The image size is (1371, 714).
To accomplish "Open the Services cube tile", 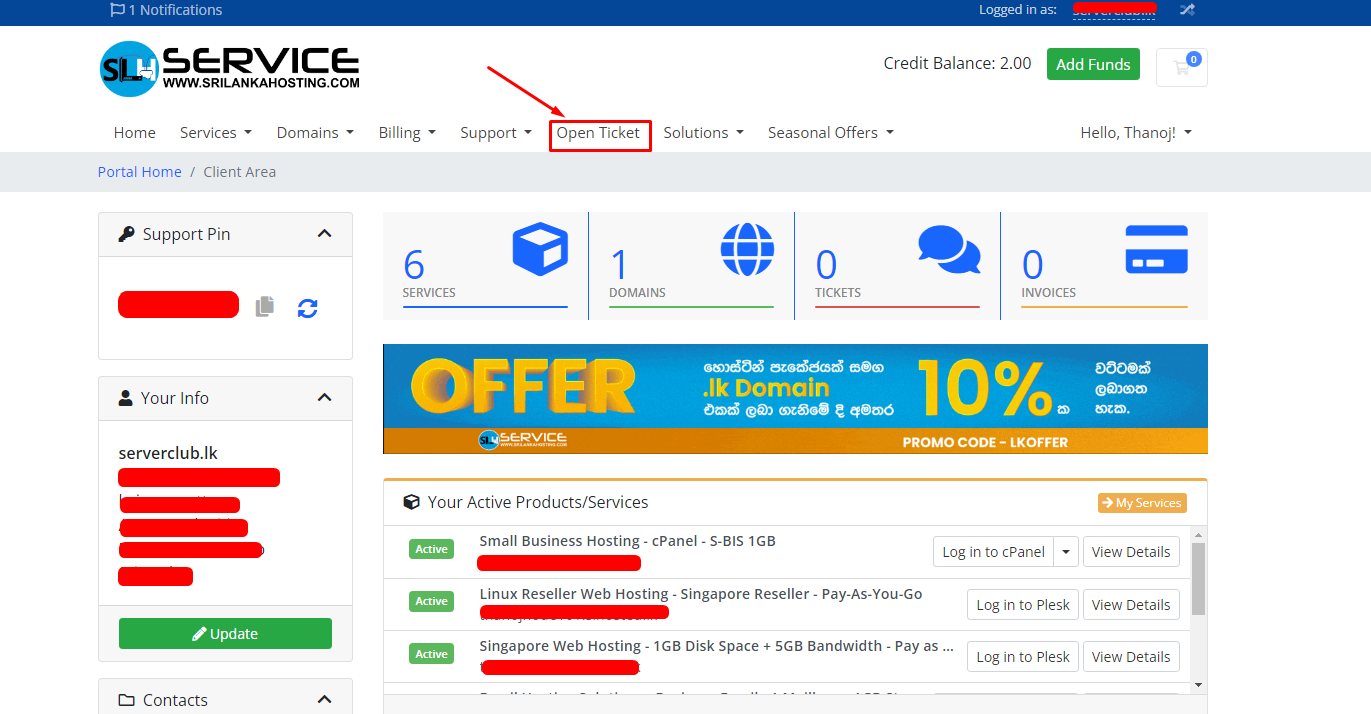I will (x=485, y=266).
